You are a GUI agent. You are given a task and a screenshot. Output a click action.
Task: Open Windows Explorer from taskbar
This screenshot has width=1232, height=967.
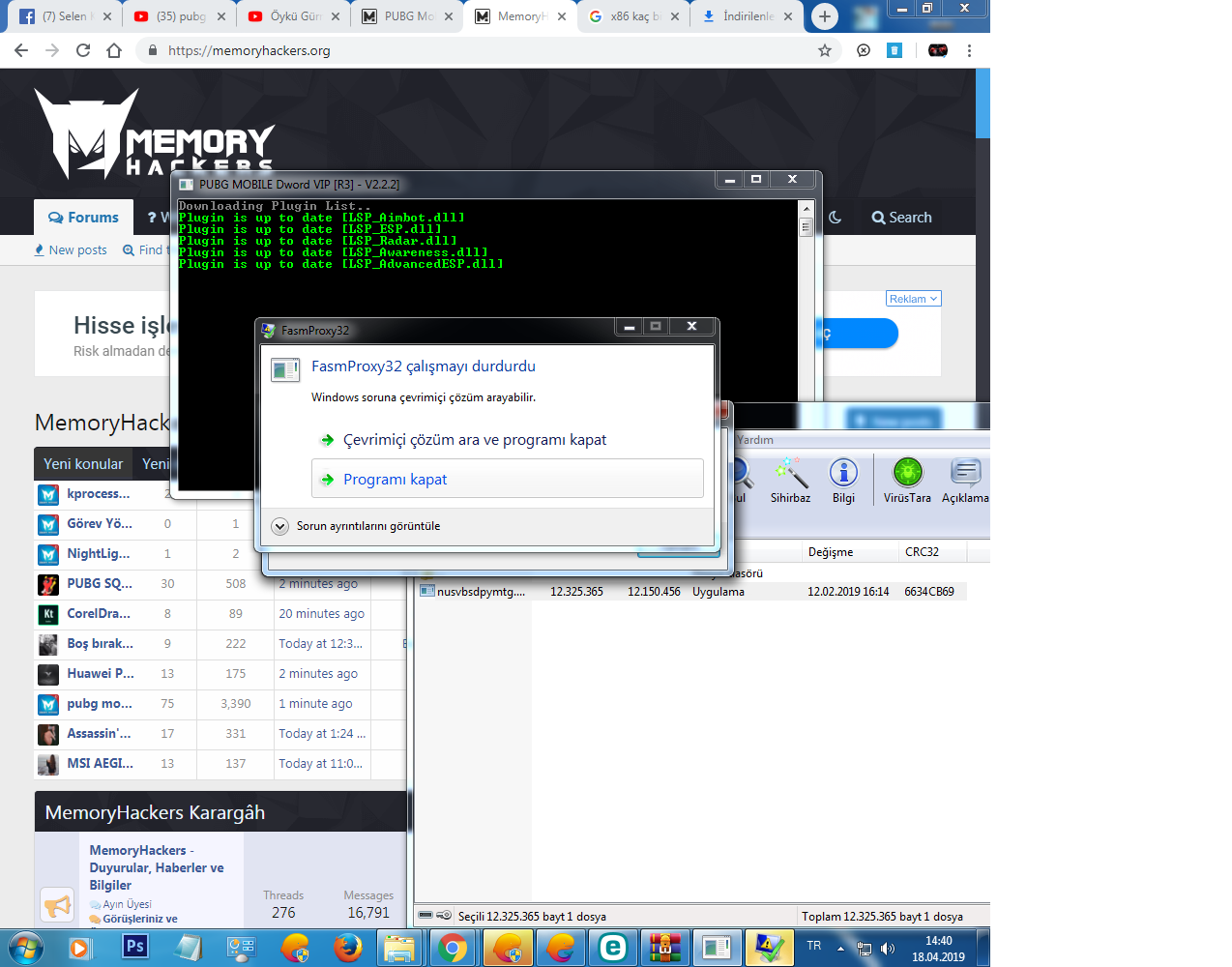click(398, 948)
